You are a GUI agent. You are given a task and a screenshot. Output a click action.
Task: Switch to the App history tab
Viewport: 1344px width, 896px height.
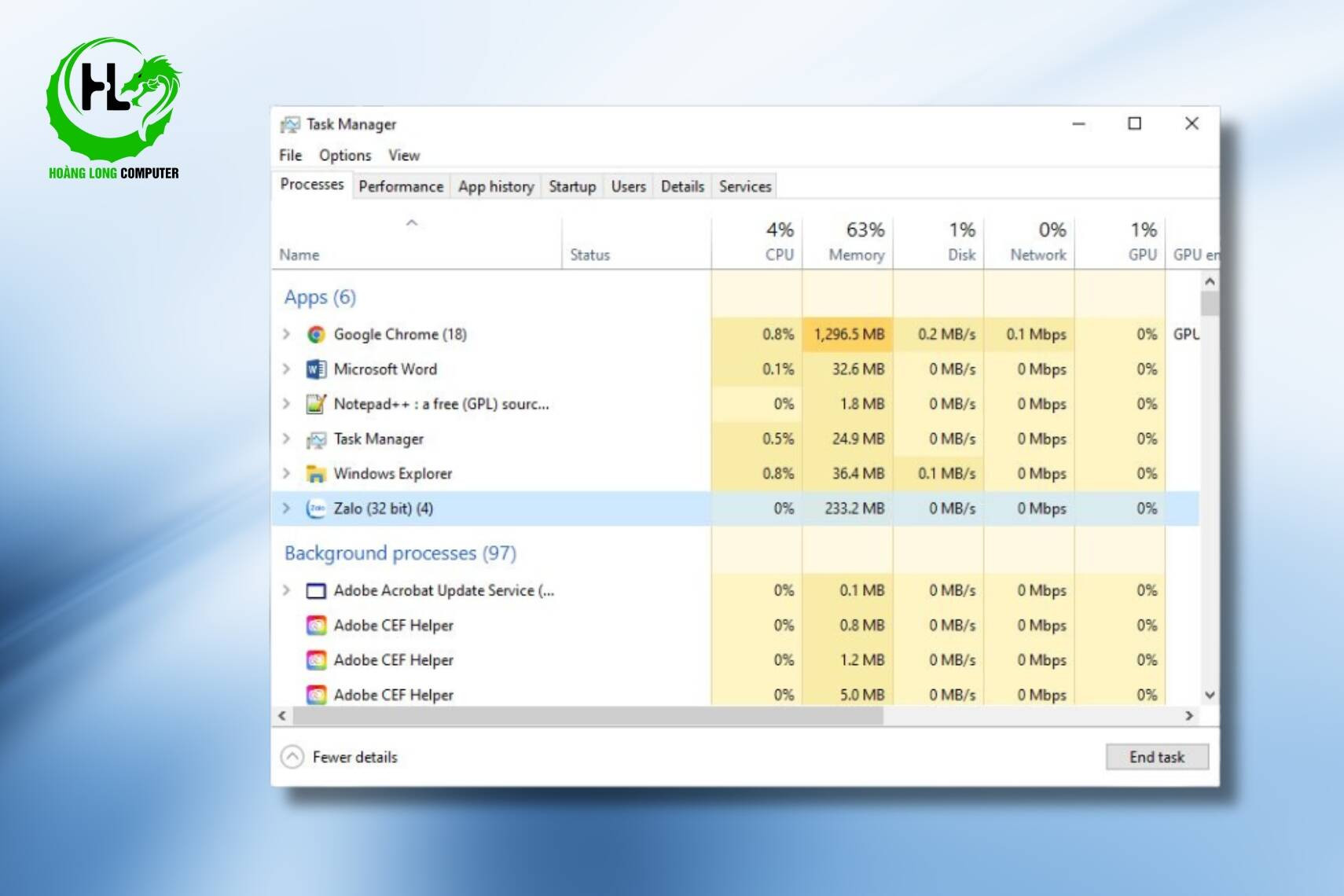coord(496,186)
